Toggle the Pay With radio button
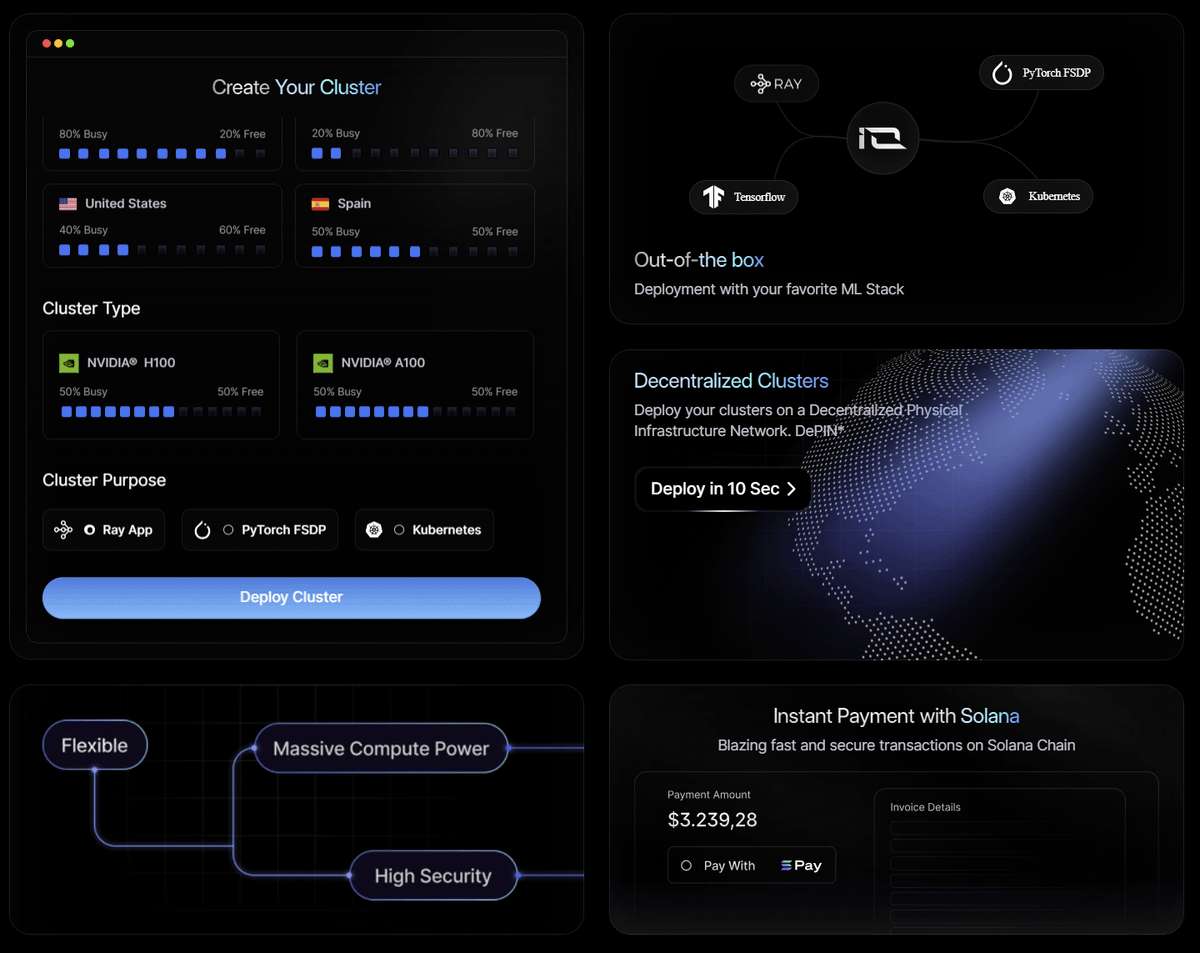 point(686,866)
